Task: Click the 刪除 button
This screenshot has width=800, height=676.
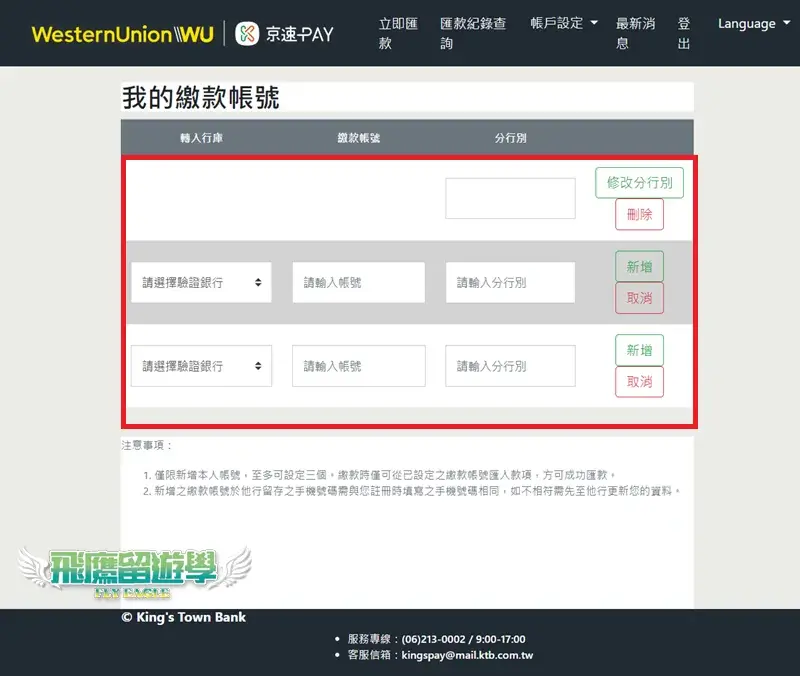Action: point(639,214)
